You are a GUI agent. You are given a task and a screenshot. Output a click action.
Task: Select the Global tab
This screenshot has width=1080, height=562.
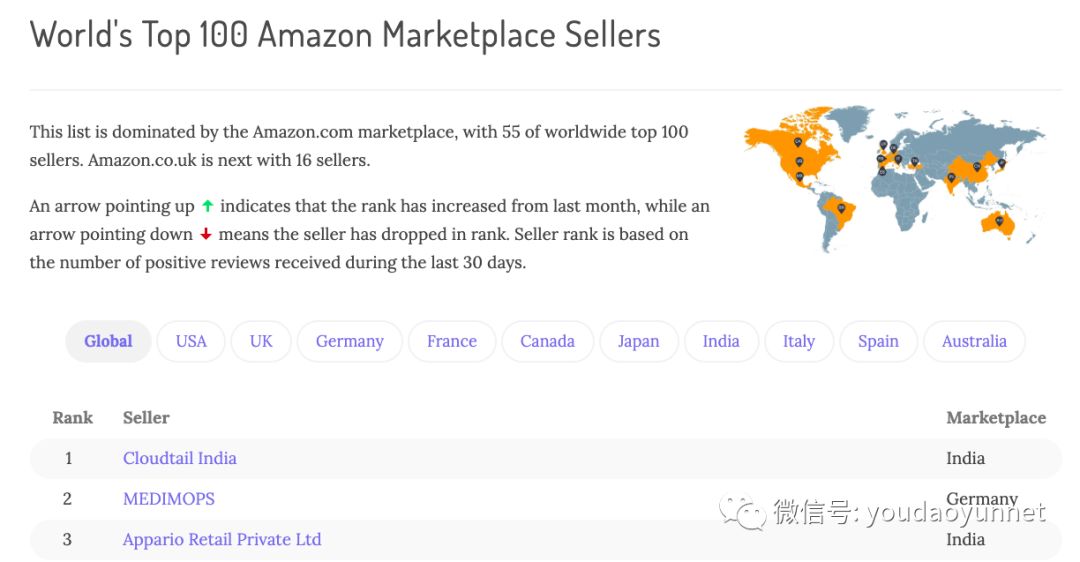coord(108,341)
